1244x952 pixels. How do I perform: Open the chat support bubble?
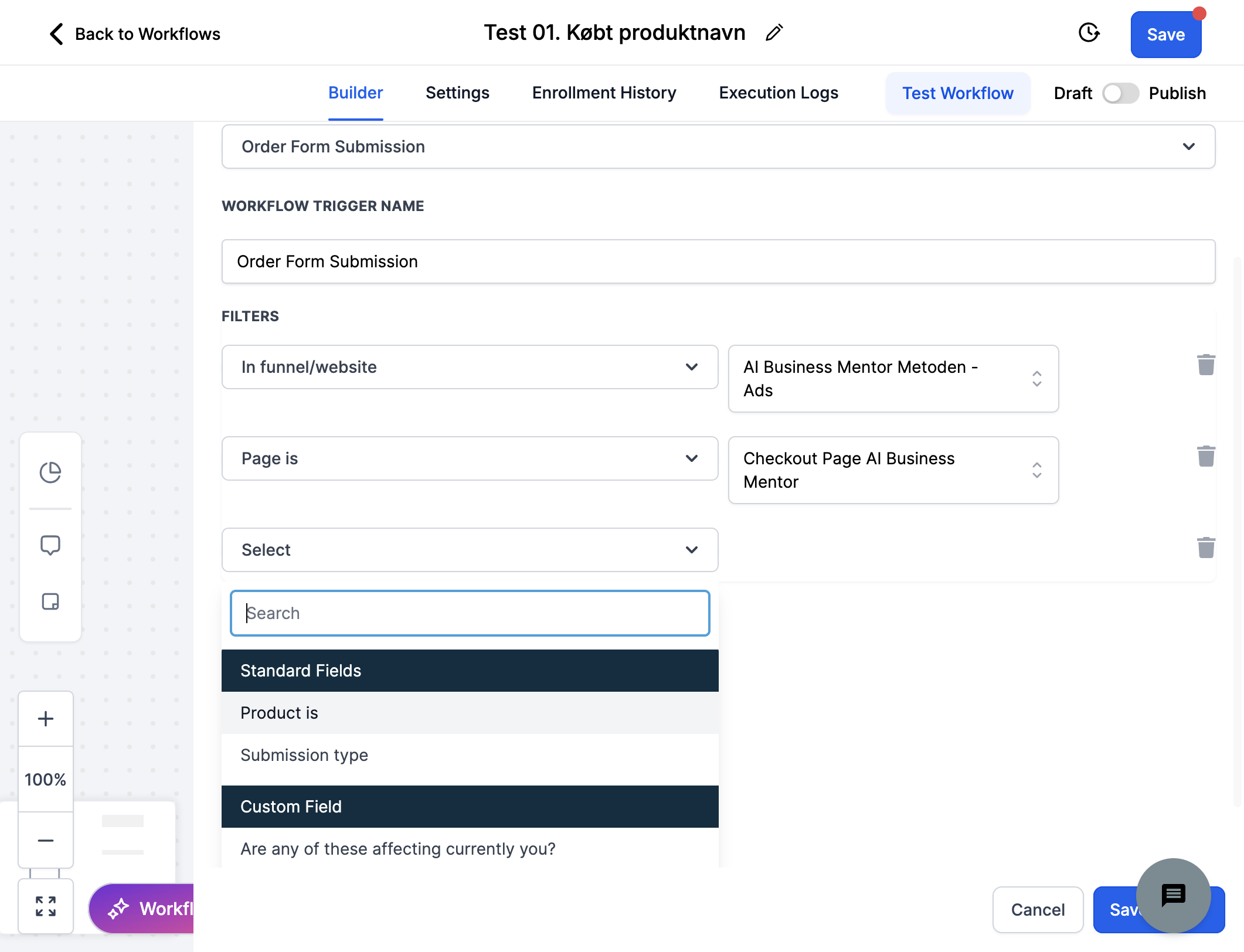click(1174, 896)
